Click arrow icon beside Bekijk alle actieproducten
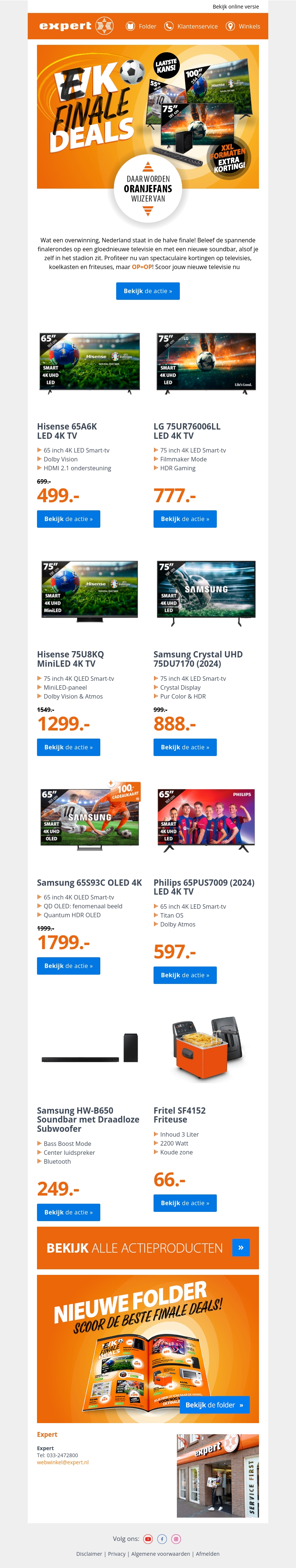 pyautogui.click(x=241, y=1248)
